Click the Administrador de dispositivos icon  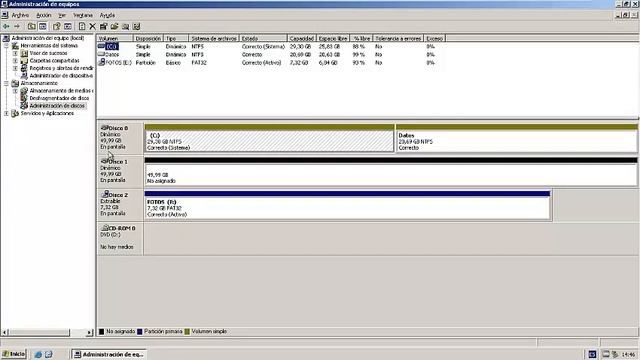(x=24, y=76)
